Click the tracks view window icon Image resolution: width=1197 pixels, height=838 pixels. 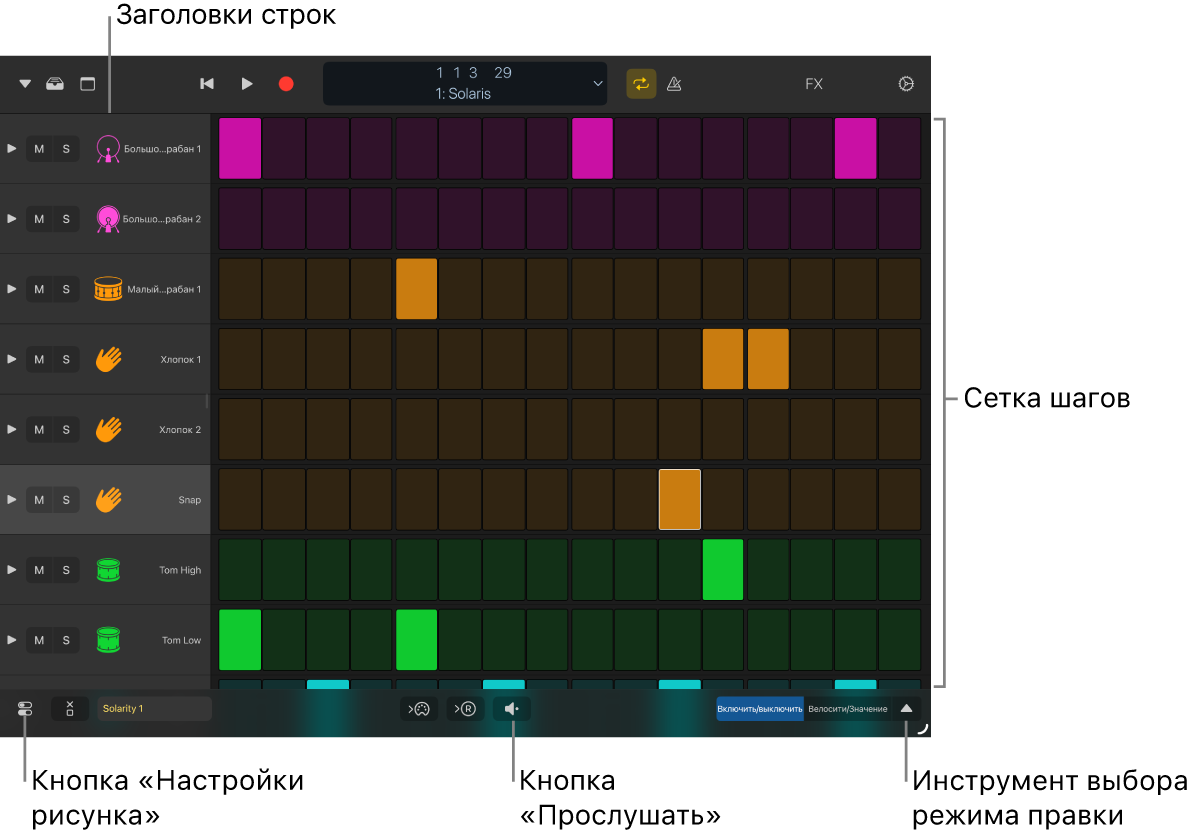click(x=88, y=84)
